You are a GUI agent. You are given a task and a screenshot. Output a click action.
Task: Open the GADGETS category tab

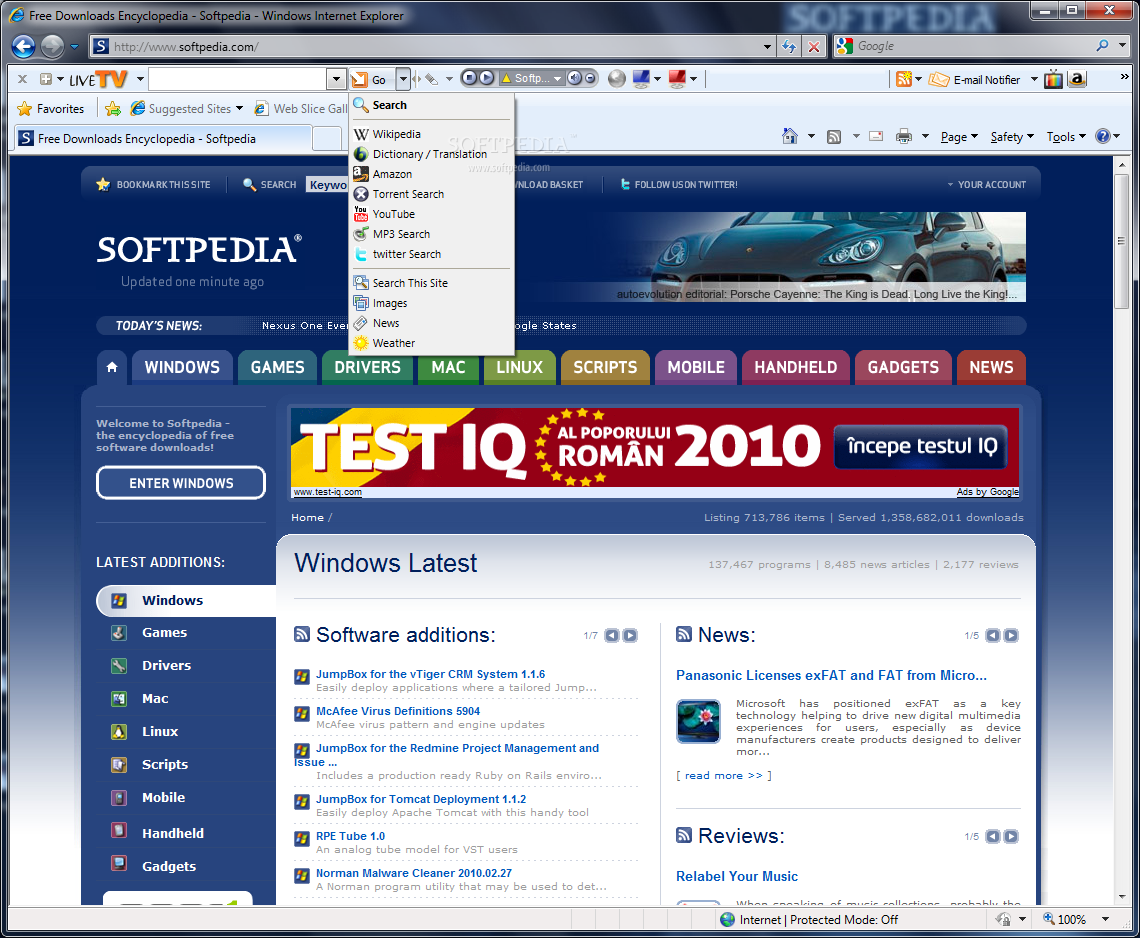[x=903, y=367]
